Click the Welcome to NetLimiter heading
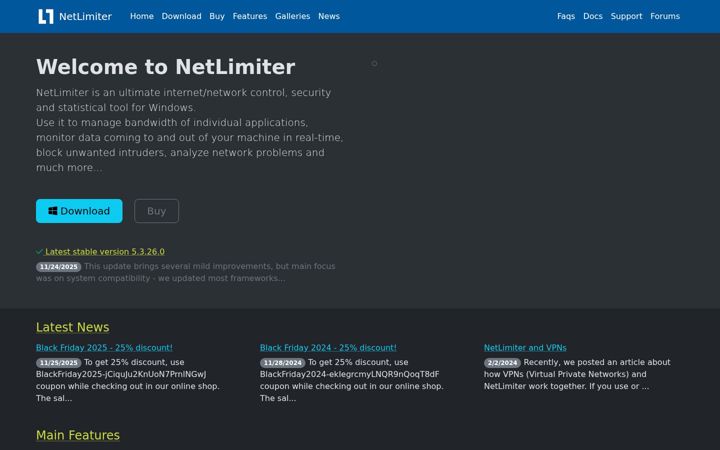720x450 pixels. [x=165, y=67]
